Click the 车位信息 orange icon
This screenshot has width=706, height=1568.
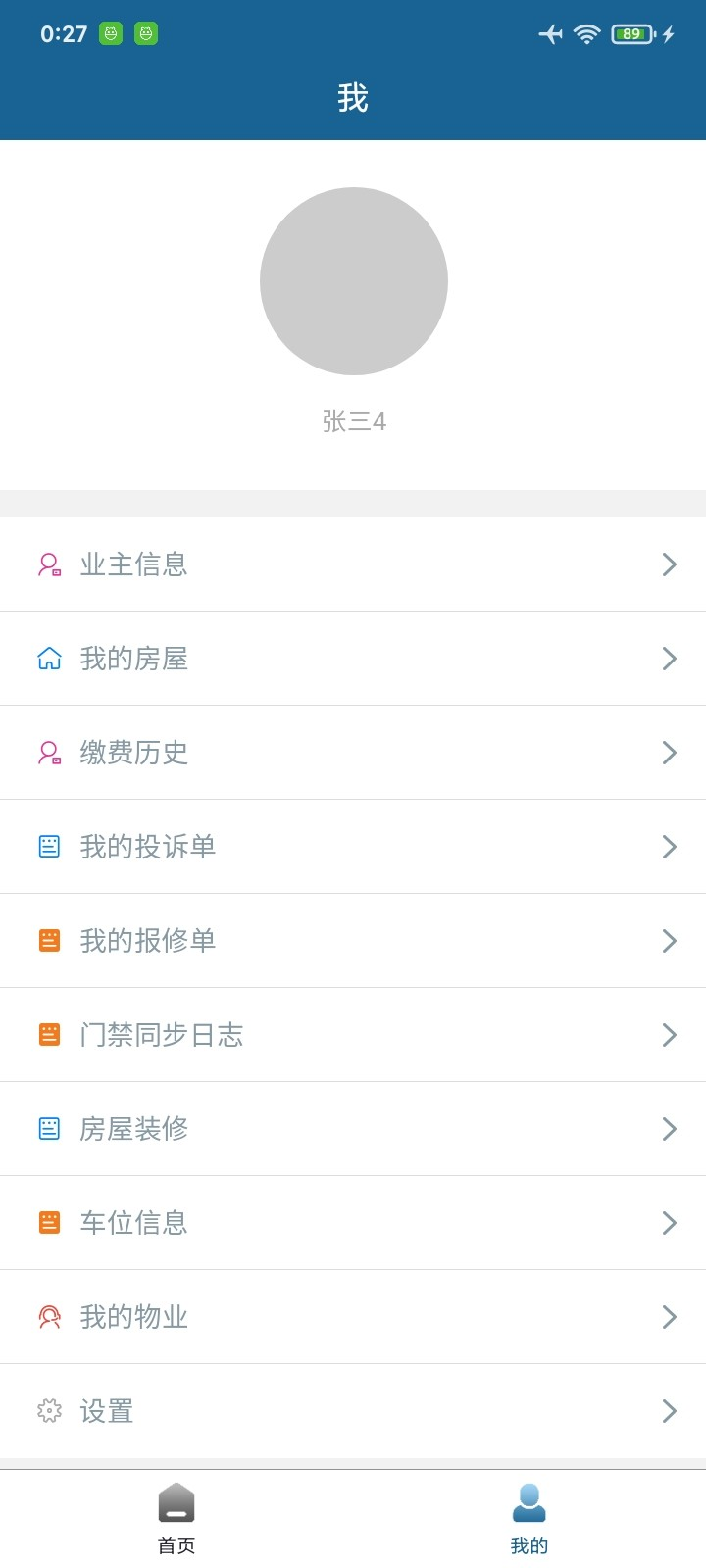[49, 1223]
